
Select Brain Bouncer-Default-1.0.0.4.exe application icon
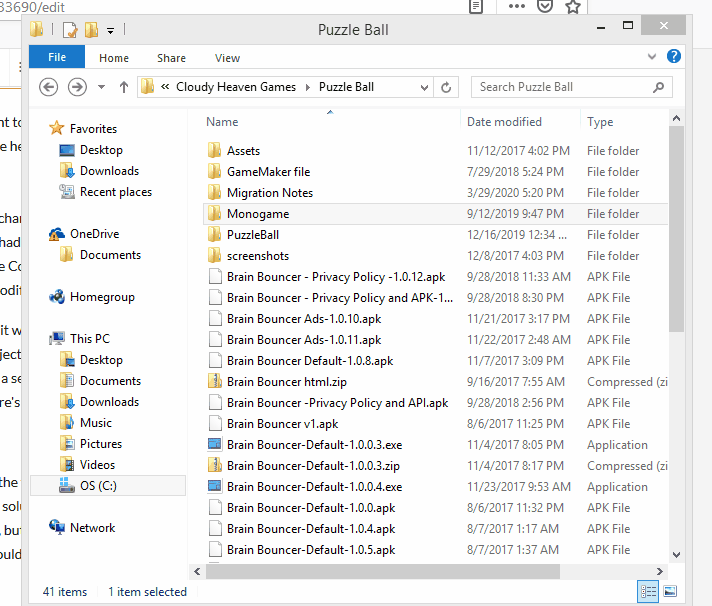pos(215,486)
